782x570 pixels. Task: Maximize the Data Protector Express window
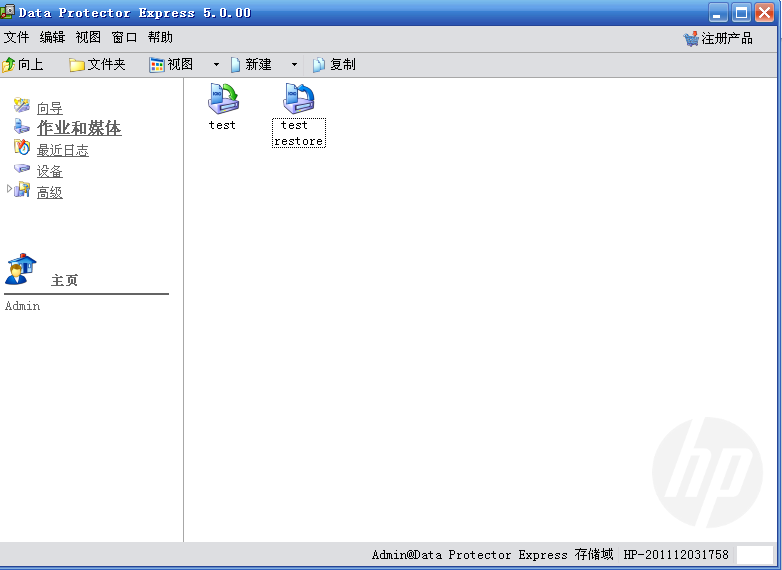tap(741, 12)
